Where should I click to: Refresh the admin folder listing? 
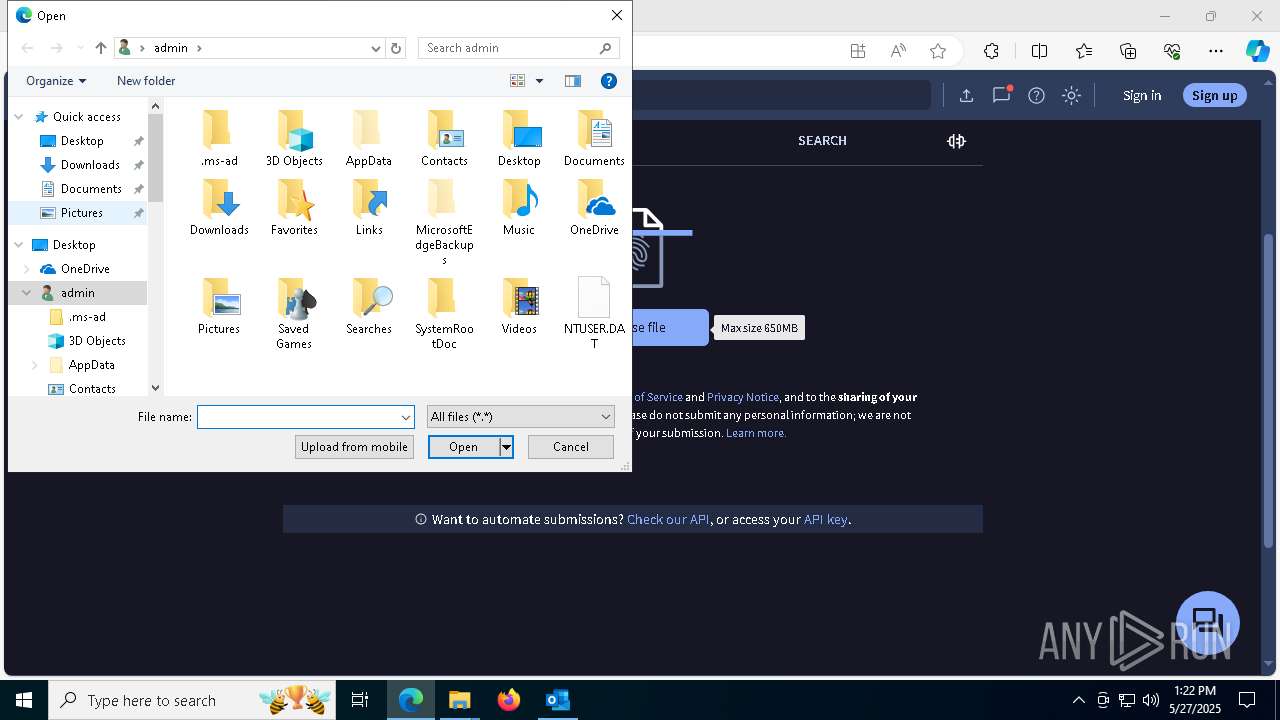pos(396,48)
